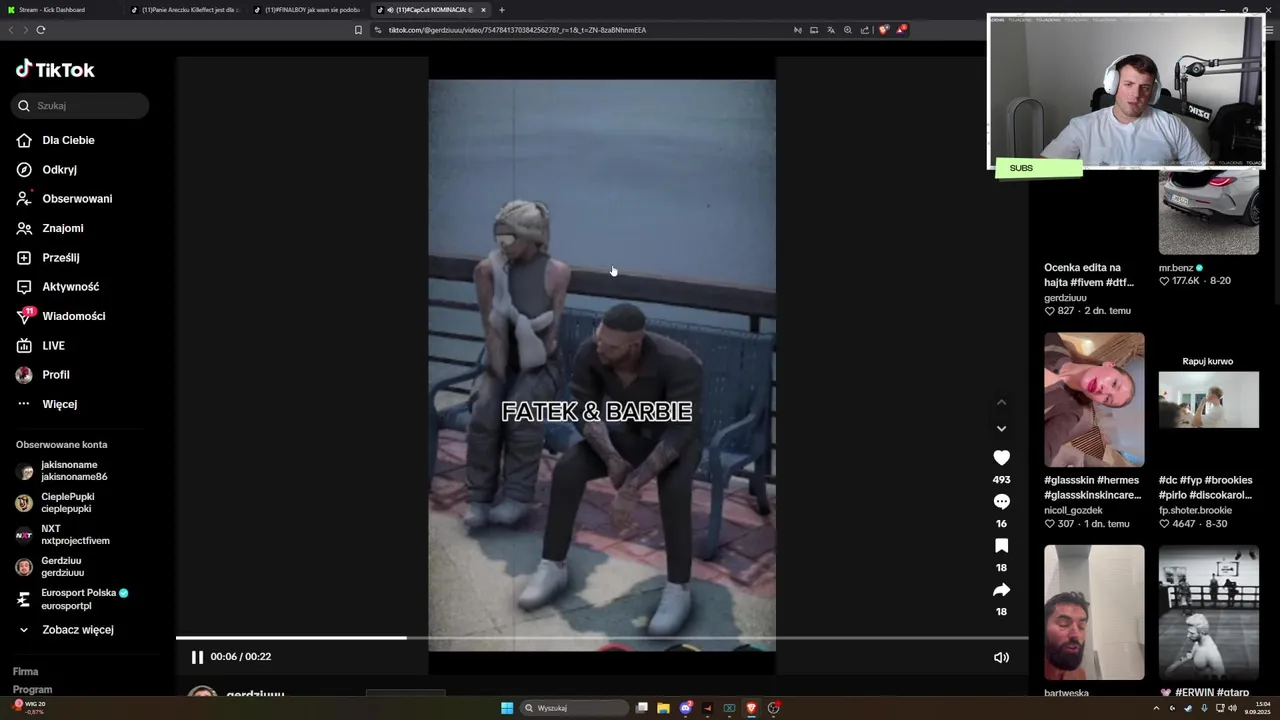This screenshot has width=1280, height=720.
Task: Mute the video sound
Action: tap(1001, 657)
